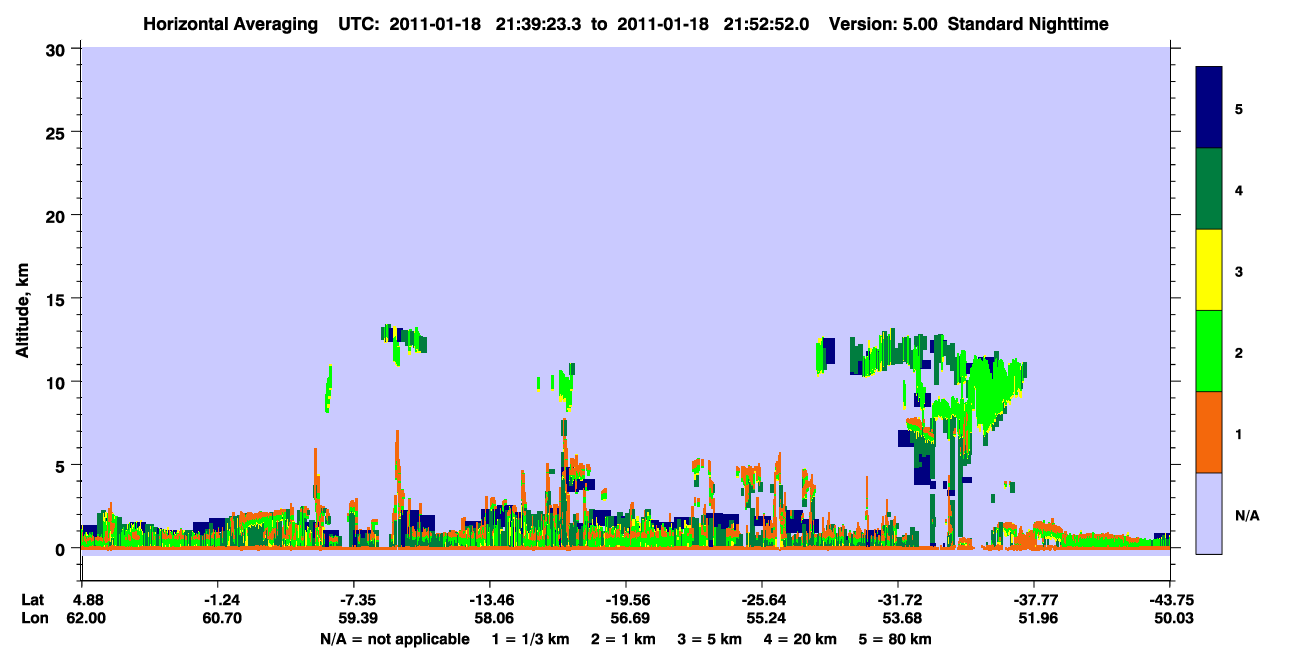This screenshot has width=1300, height=667.
Task: Click the 'Standard Nighttime' label
Action: [x=1029, y=23]
